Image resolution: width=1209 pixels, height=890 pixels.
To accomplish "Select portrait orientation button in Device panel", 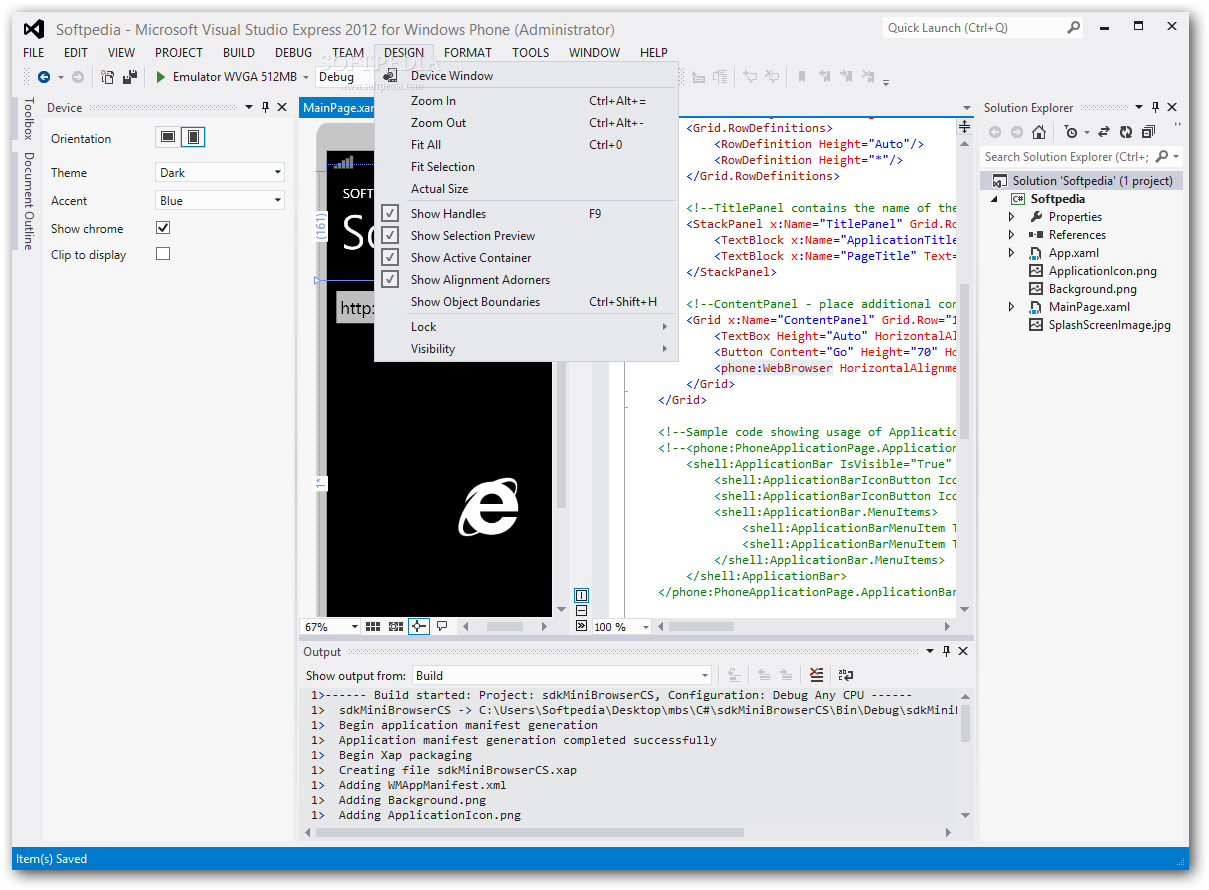I will coord(194,137).
